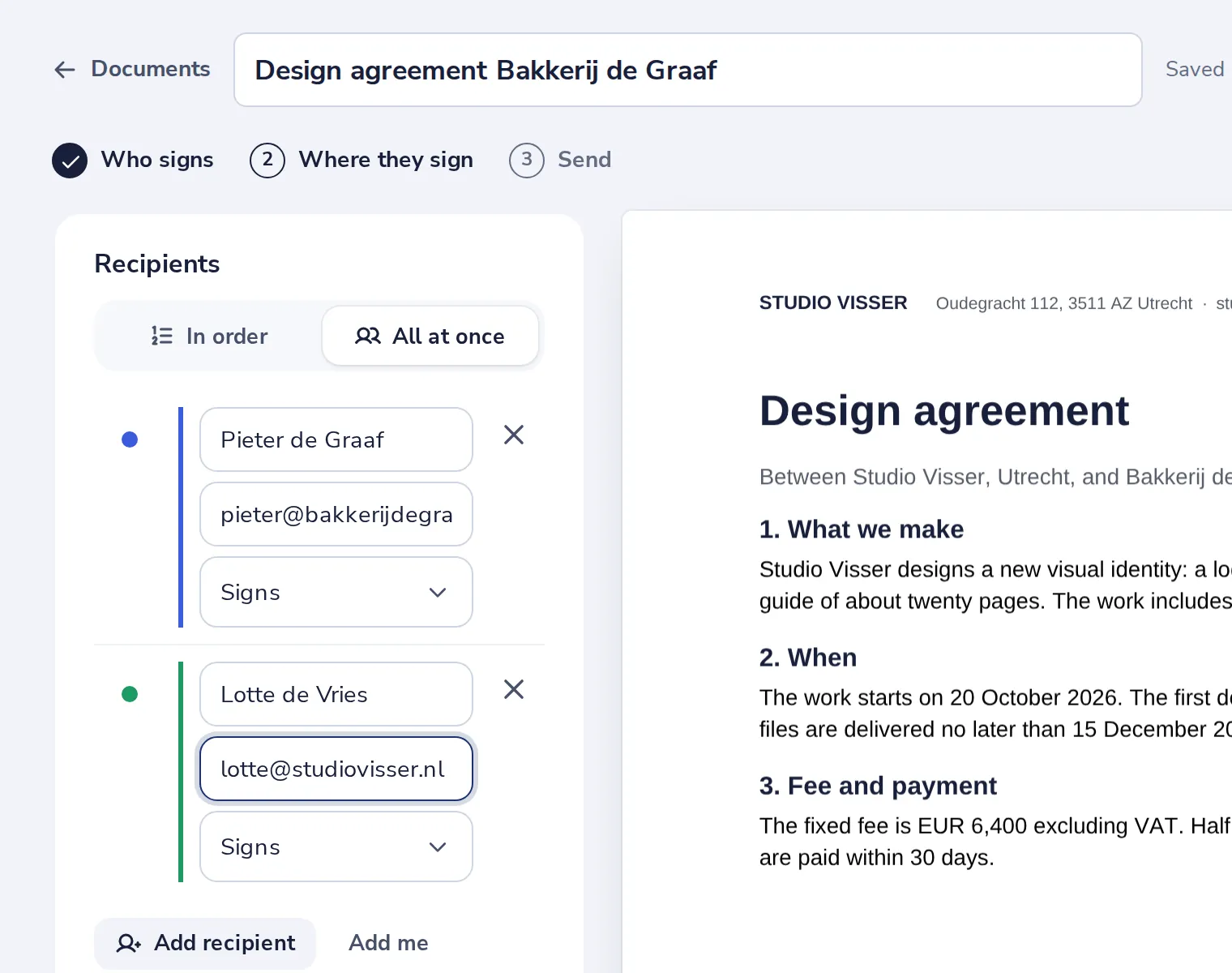Open Lotte de Vries's Signs role dropdown
This screenshot has height=973, width=1232.
(x=336, y=847)
